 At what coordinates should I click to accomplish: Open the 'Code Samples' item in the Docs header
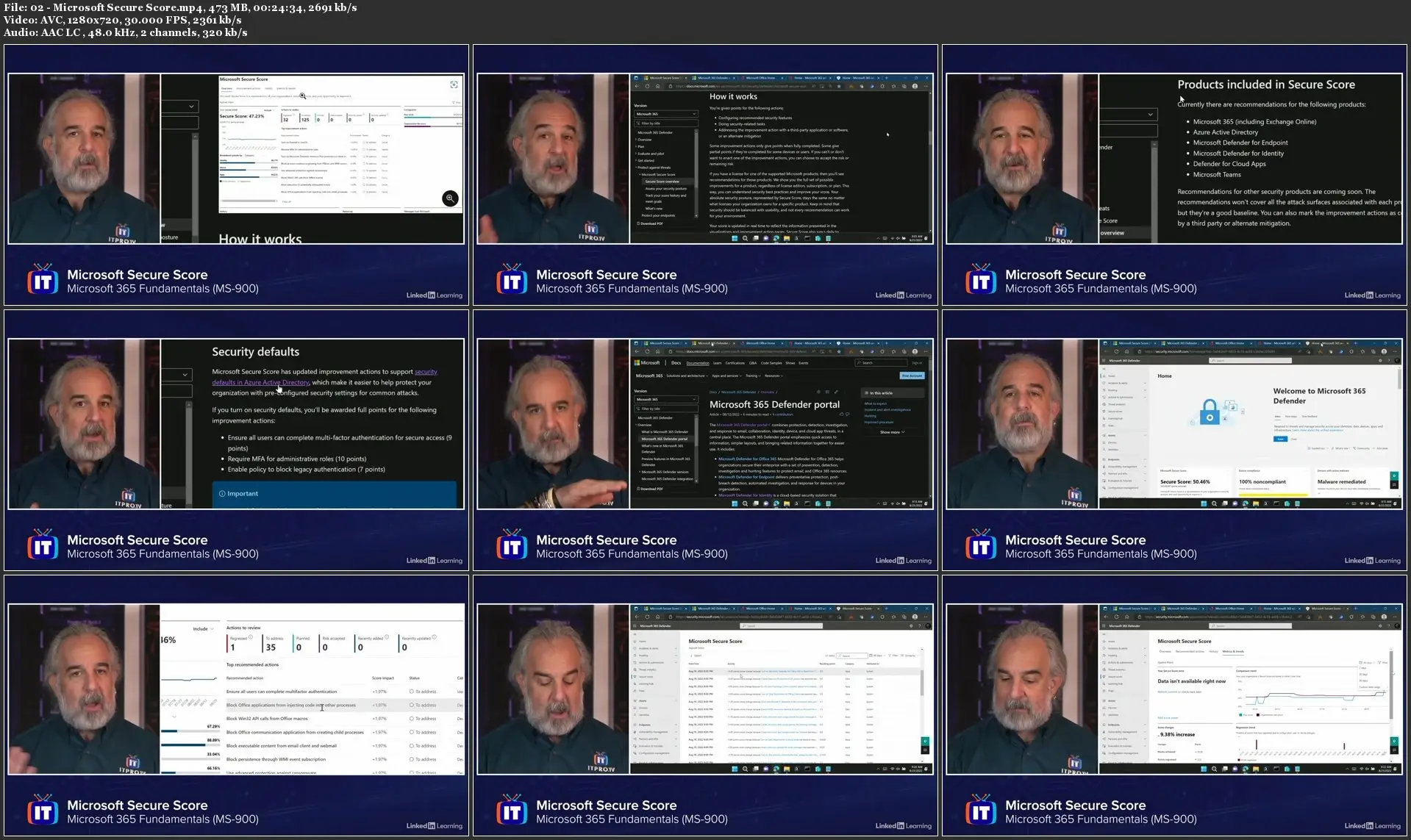click(x=771, y=363)
